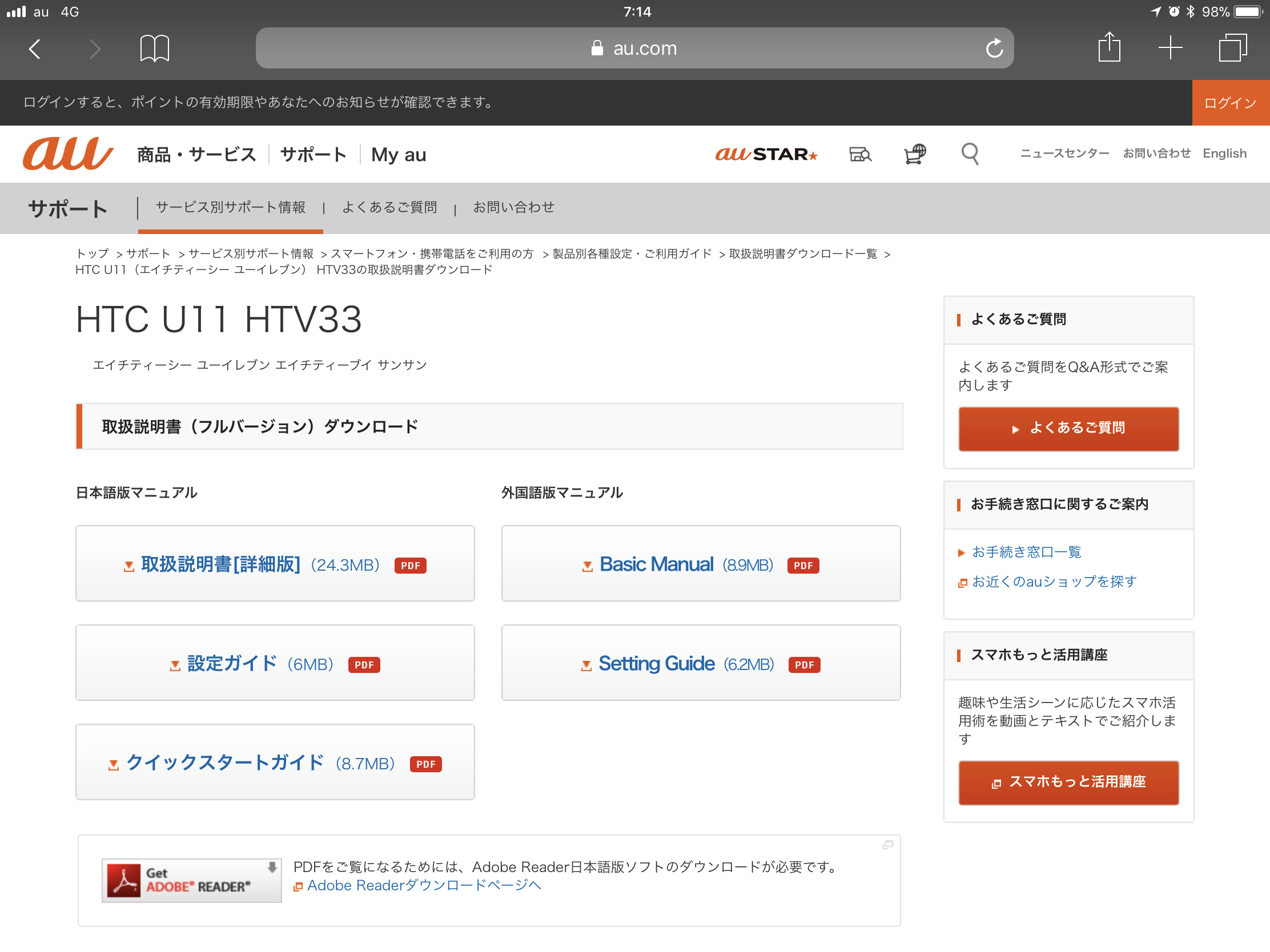The image size is (1270, 952).
Task: Click 取扱説明書ダウンロード一覧 breadcrumb
Action: (803, 253)
